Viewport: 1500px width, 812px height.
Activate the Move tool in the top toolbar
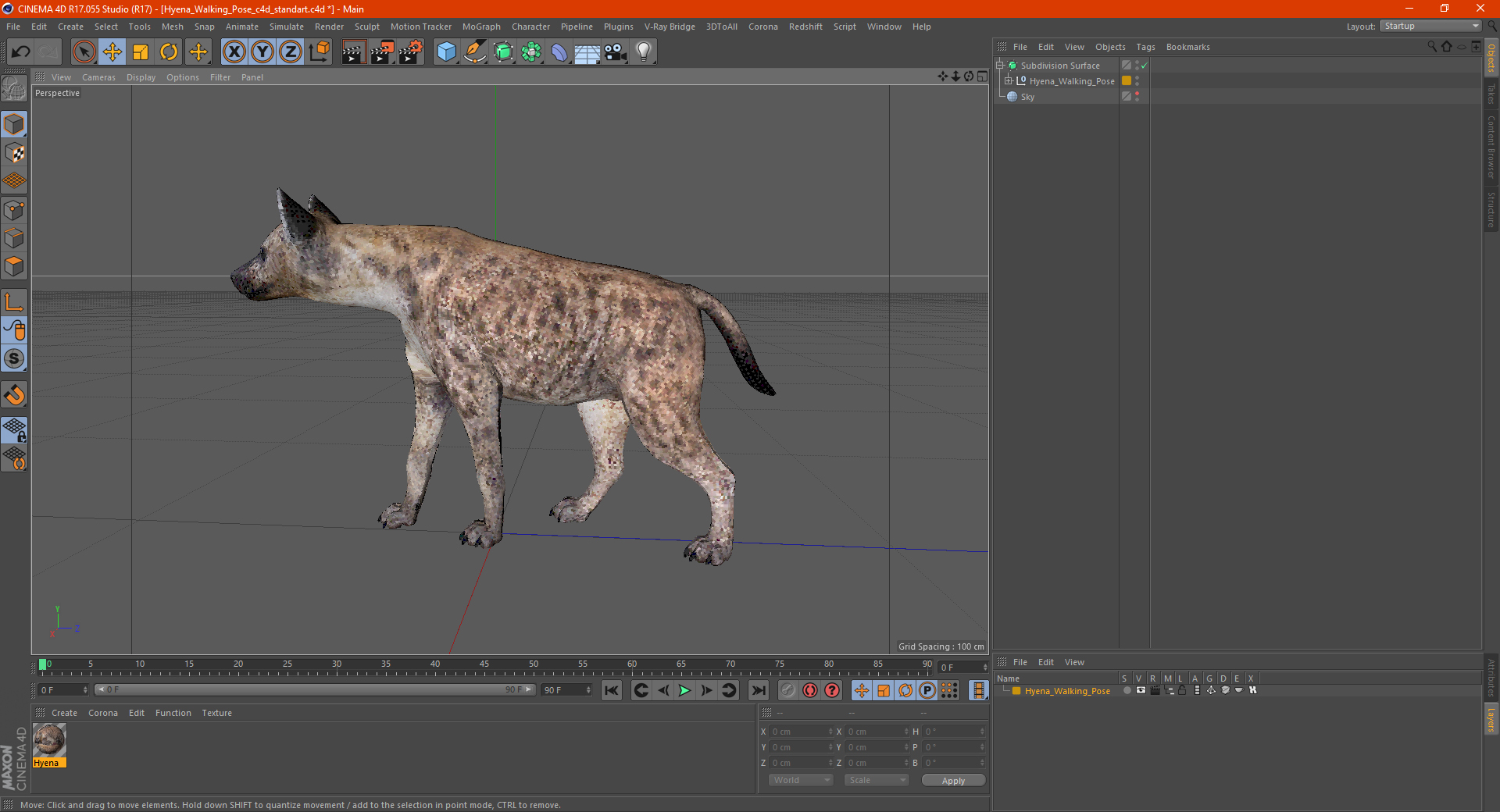(112, 52)
